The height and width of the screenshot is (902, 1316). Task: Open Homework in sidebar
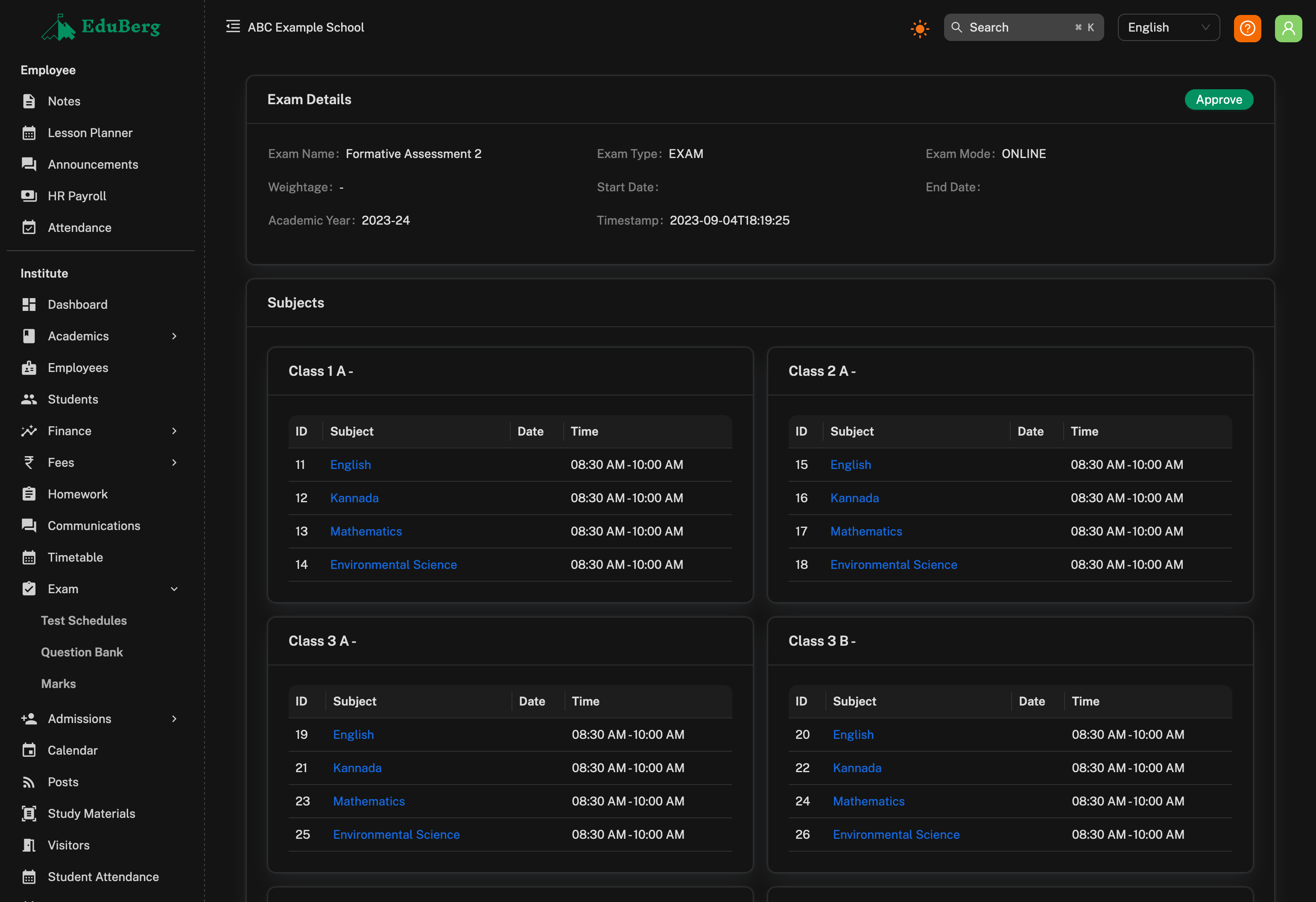pyautogui.click(x=78, y=494)
